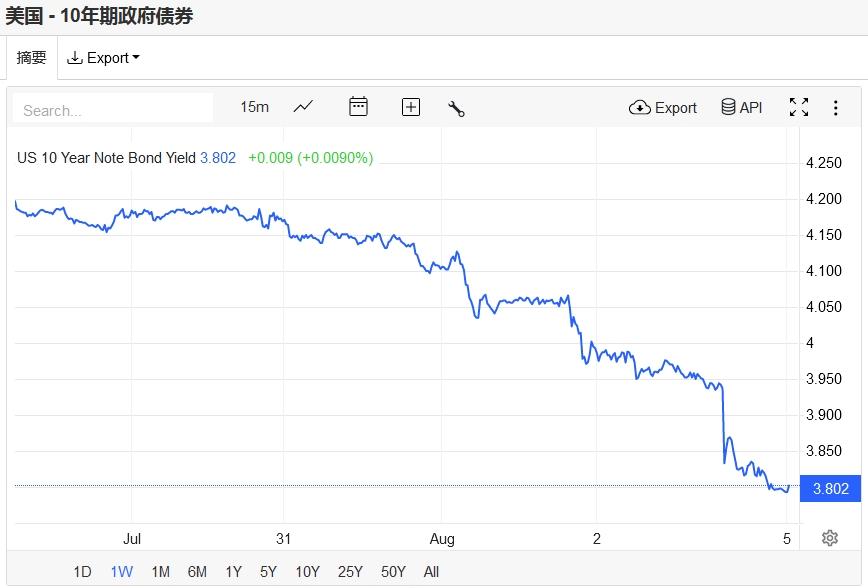868x588 pixels.
Task: Select the 5Y time range
Action: point(268,571)
